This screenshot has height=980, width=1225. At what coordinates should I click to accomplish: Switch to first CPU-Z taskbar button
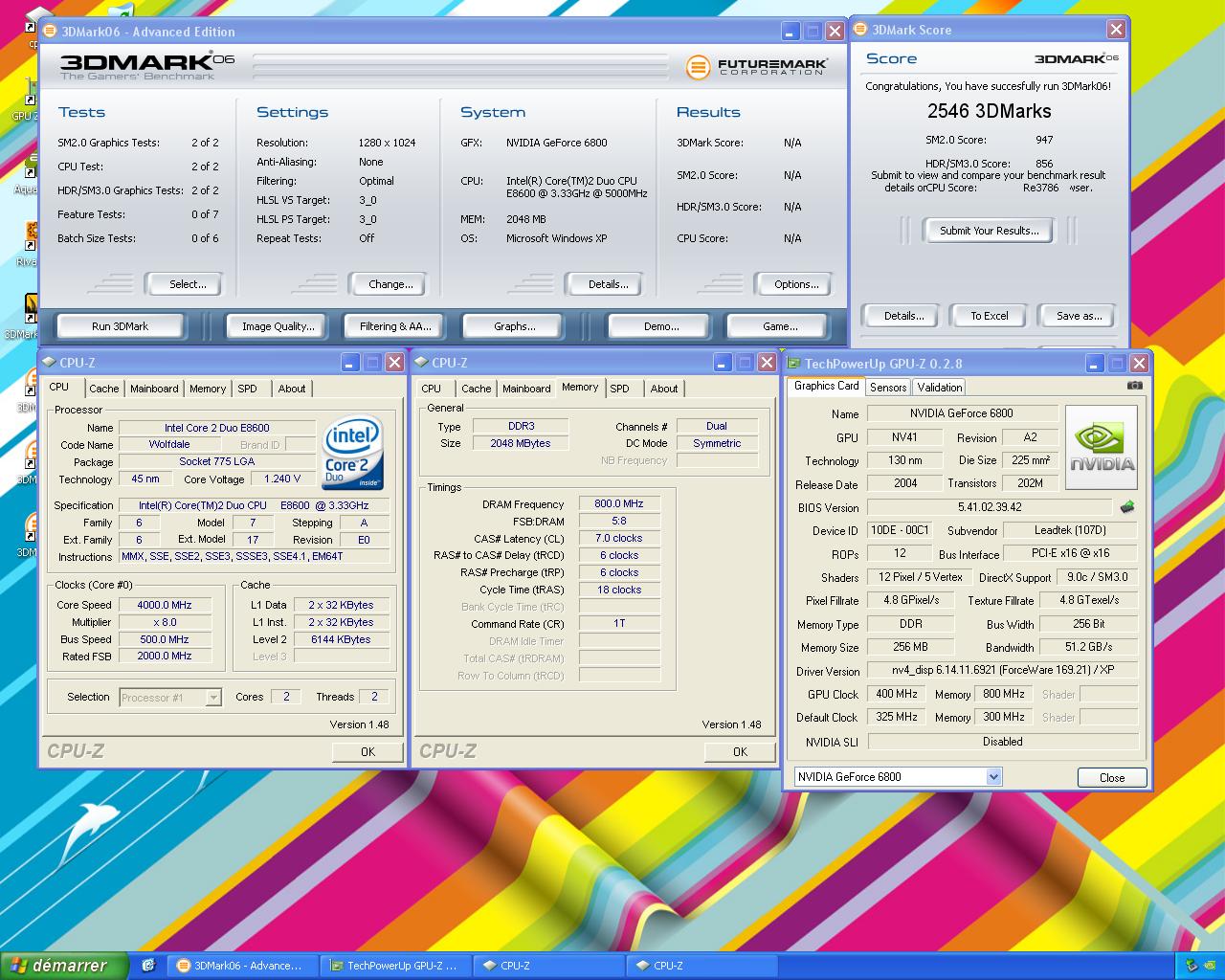click(549, 966)
